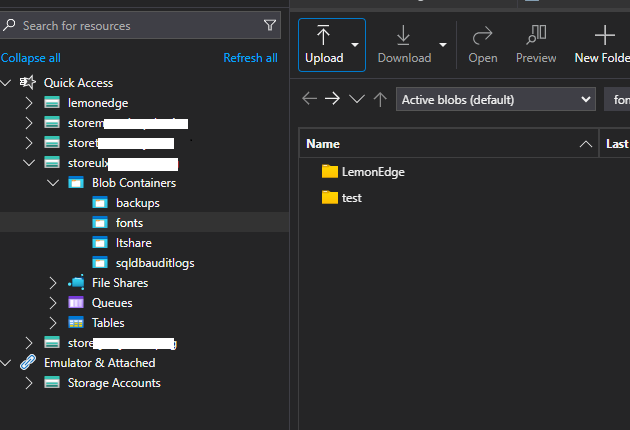Image resolution: width=630 pixels, height=430 pixels.
Task: Expand the storem storage account
Action: (x=29, y=123)
